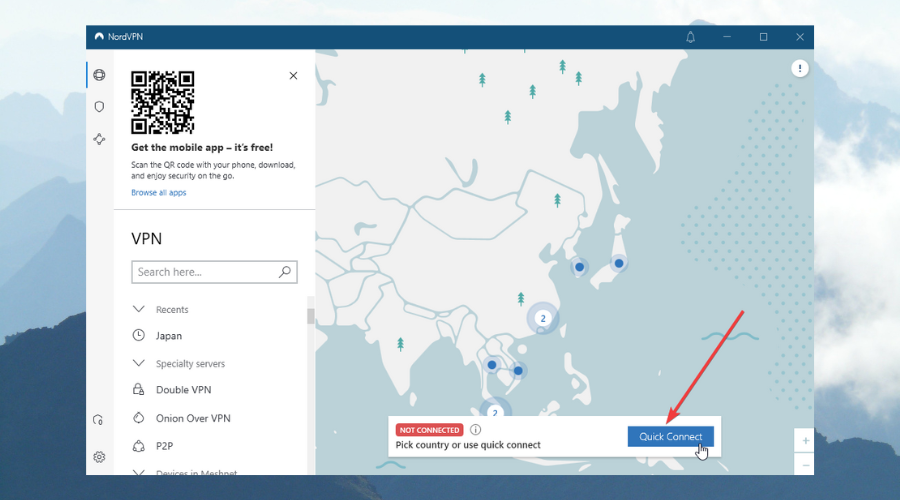Open the timer icon above settings
This screenshot has width=900, height=500.
99,420
